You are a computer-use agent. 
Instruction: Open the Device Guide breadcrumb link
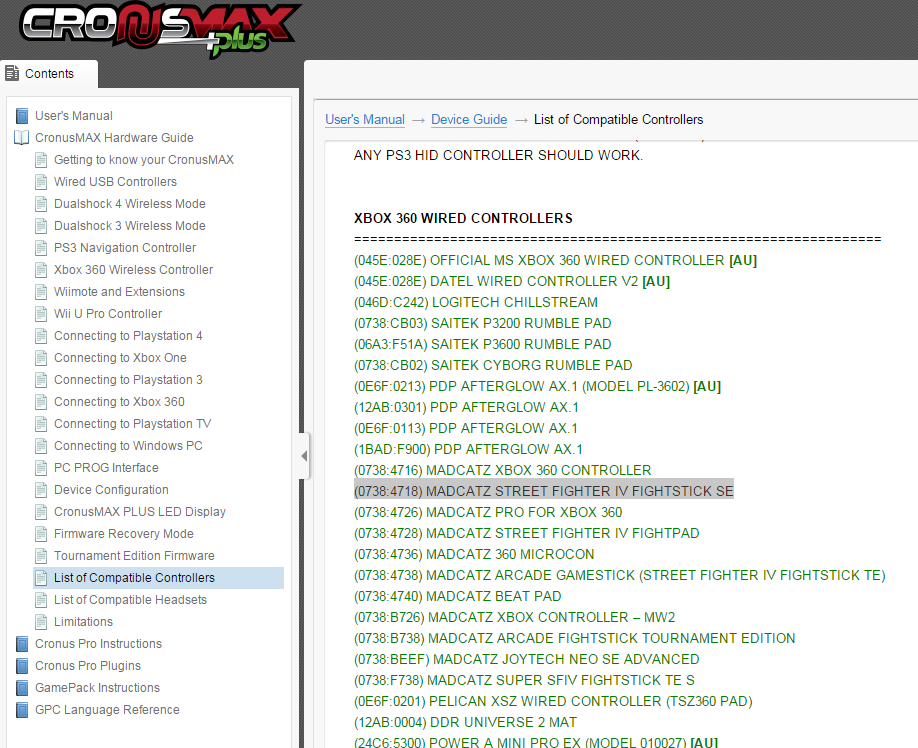pyautogui.click(x=469, y=119)
